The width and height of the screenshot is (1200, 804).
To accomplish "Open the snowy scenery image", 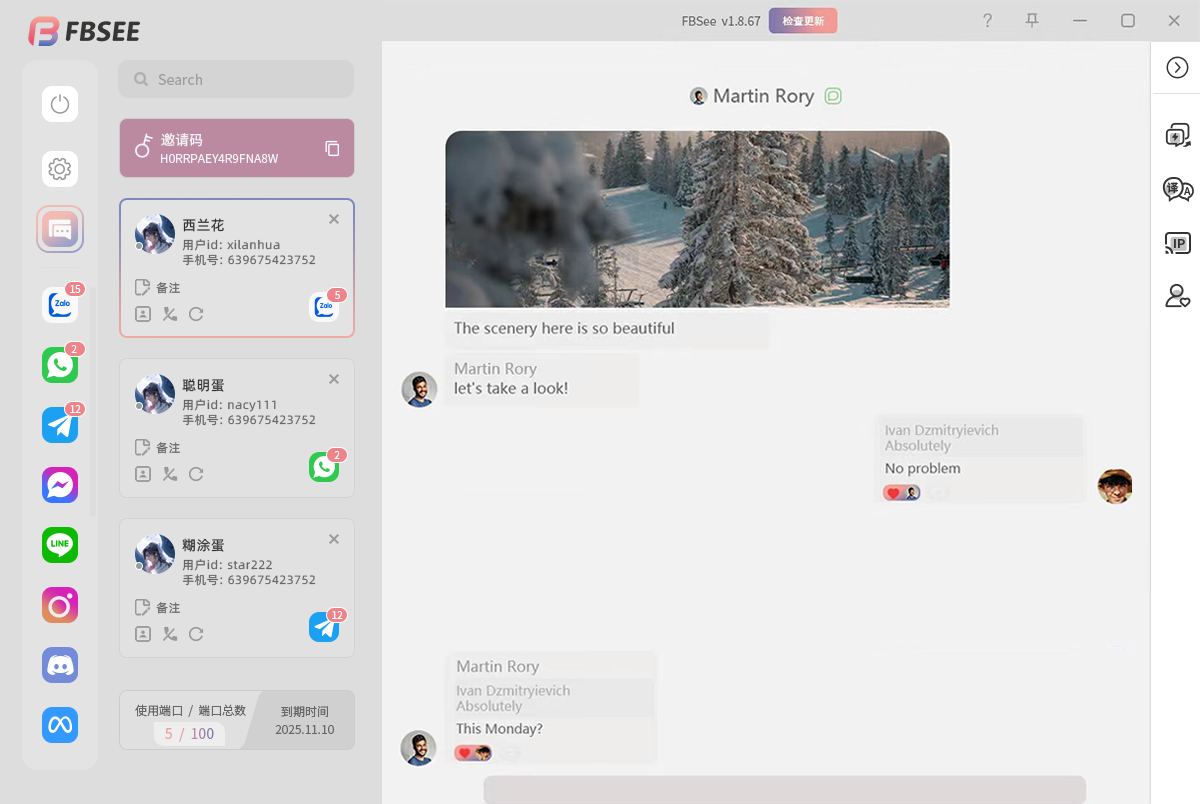I will 697,219.
